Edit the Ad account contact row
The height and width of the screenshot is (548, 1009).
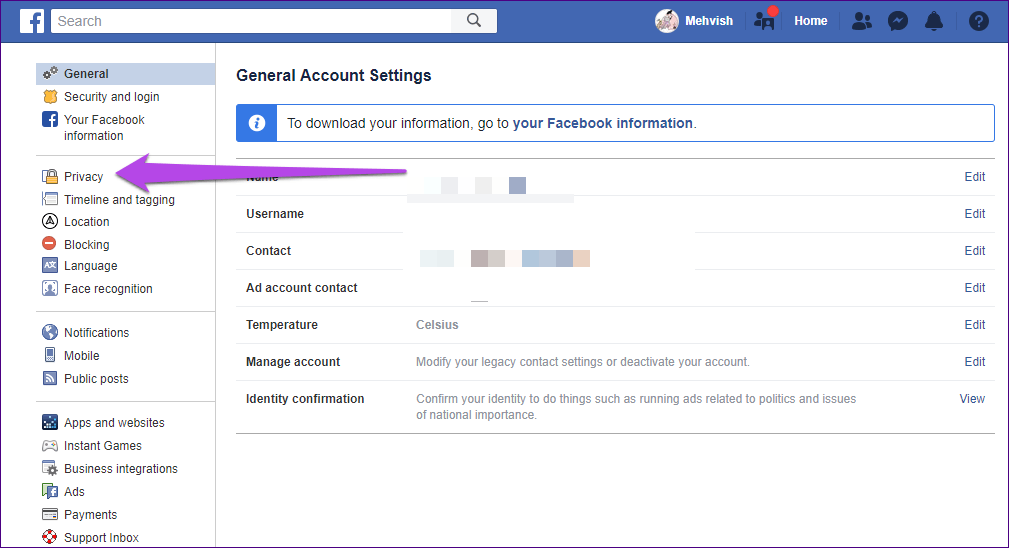click(974, 288)
